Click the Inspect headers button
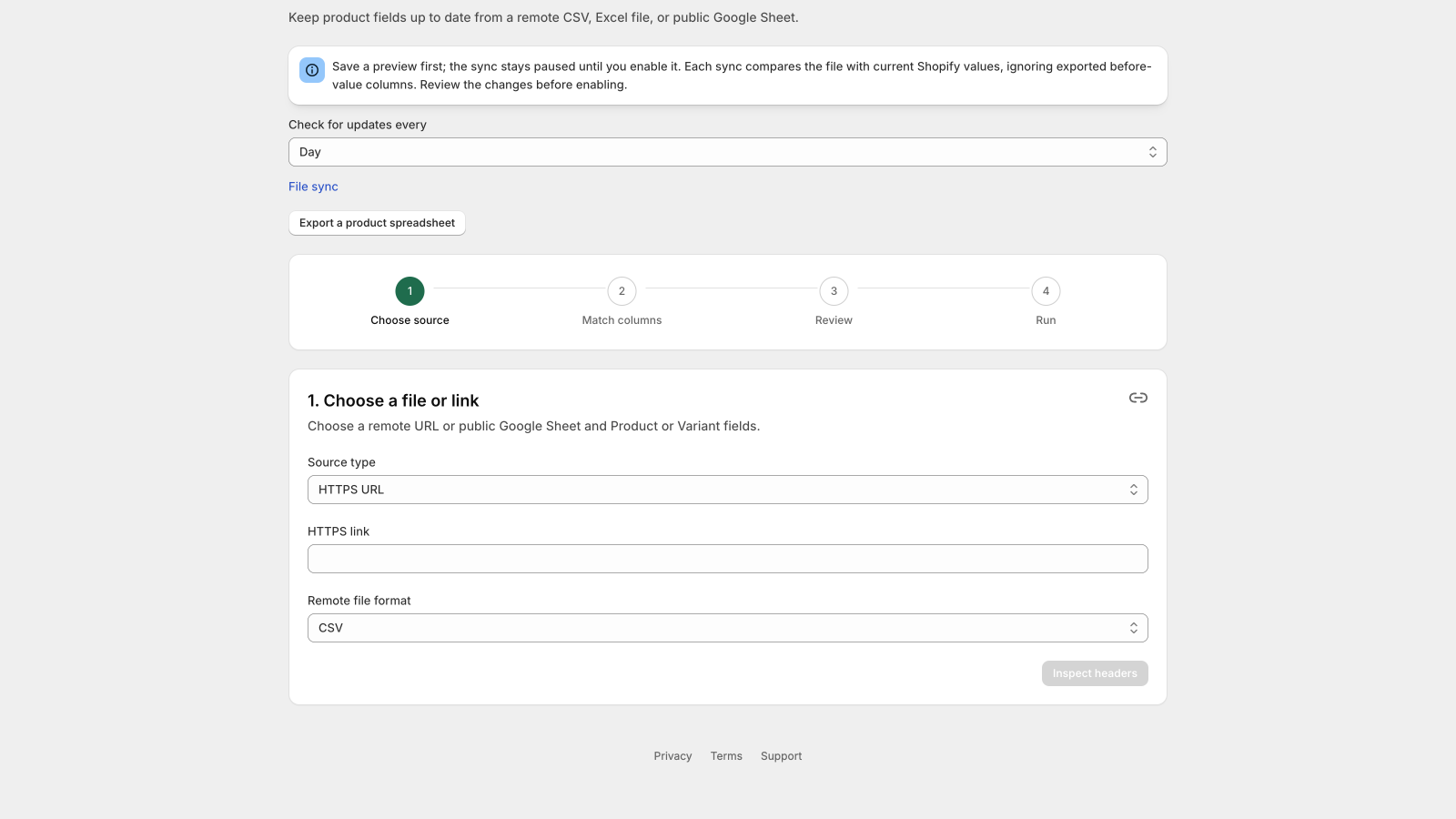1456x819 pixels. (x=1095, y=673)
